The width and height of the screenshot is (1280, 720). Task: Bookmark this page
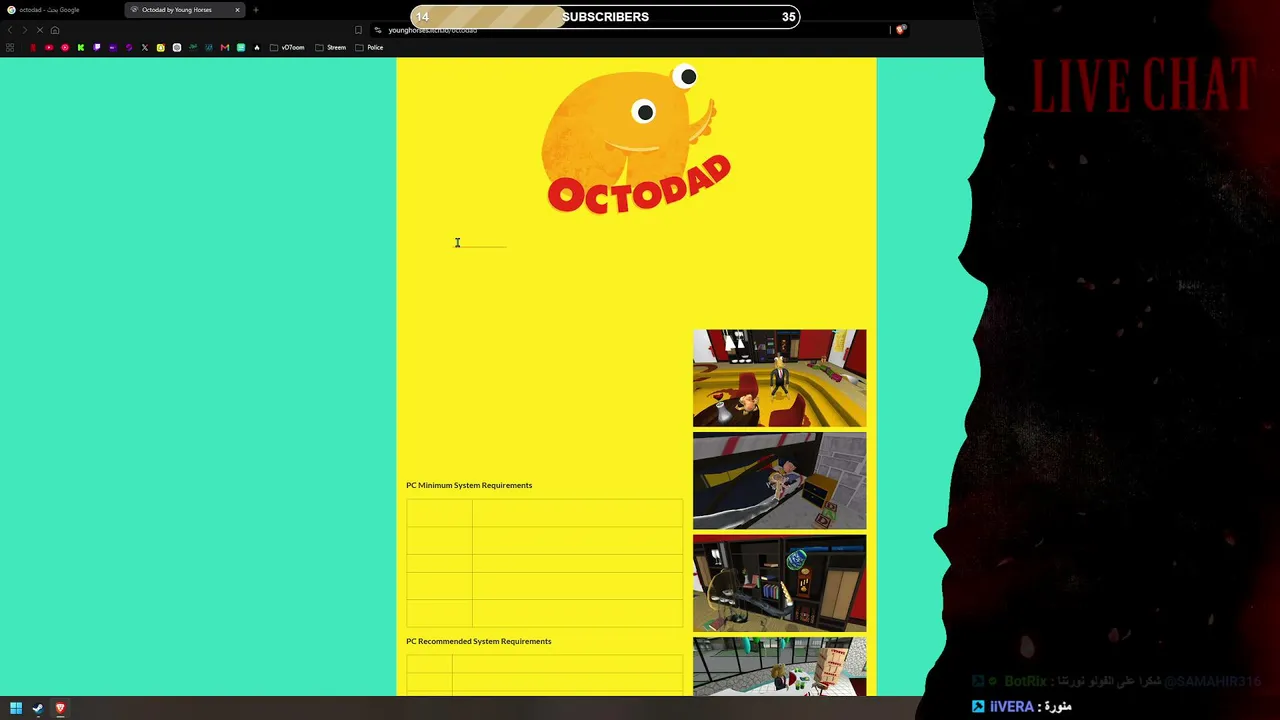point(358,30)
